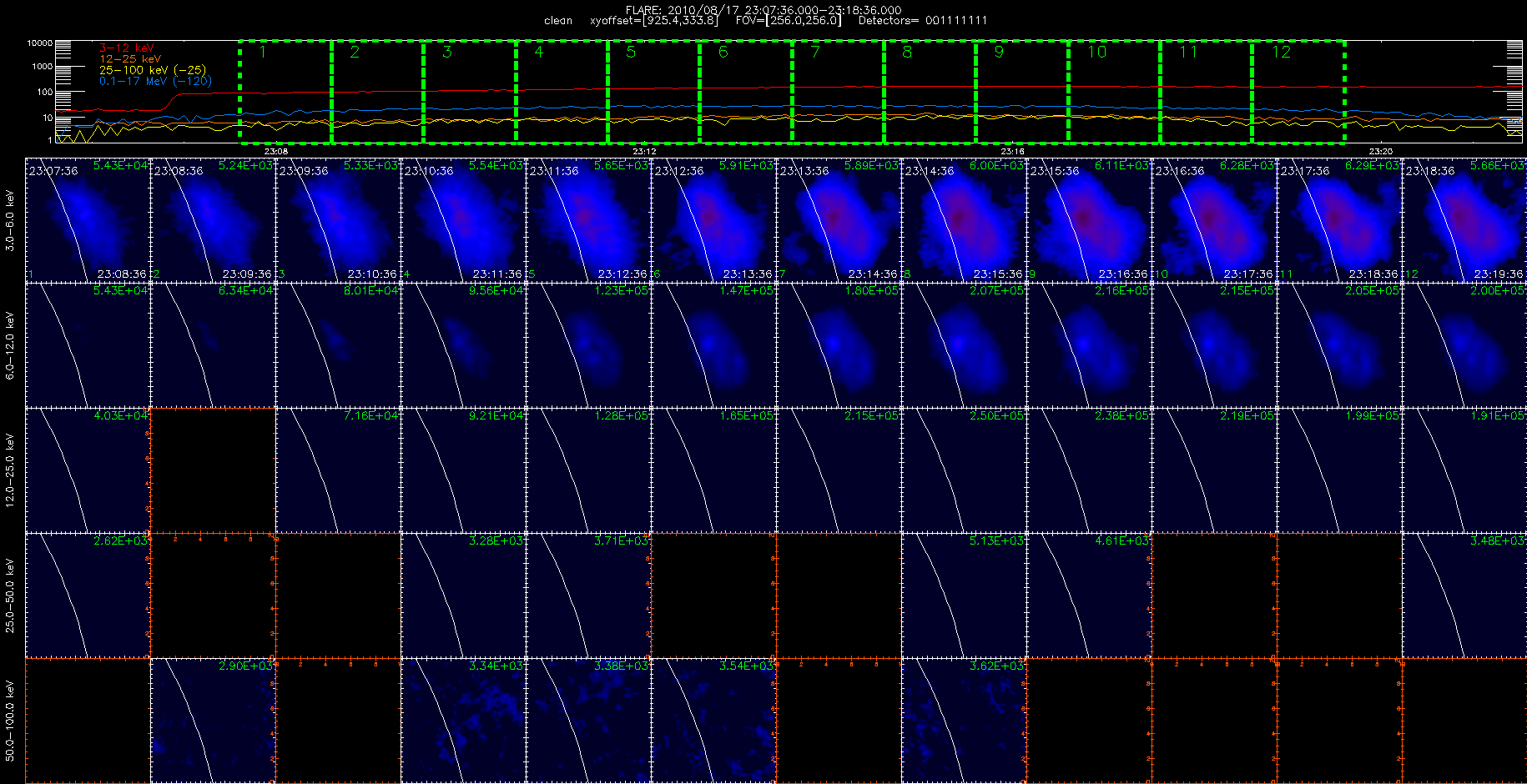1527x784 pixels.
Task: Open the 50.0-100.0 keV image labeled 3.62E+03
Action: 965,720
